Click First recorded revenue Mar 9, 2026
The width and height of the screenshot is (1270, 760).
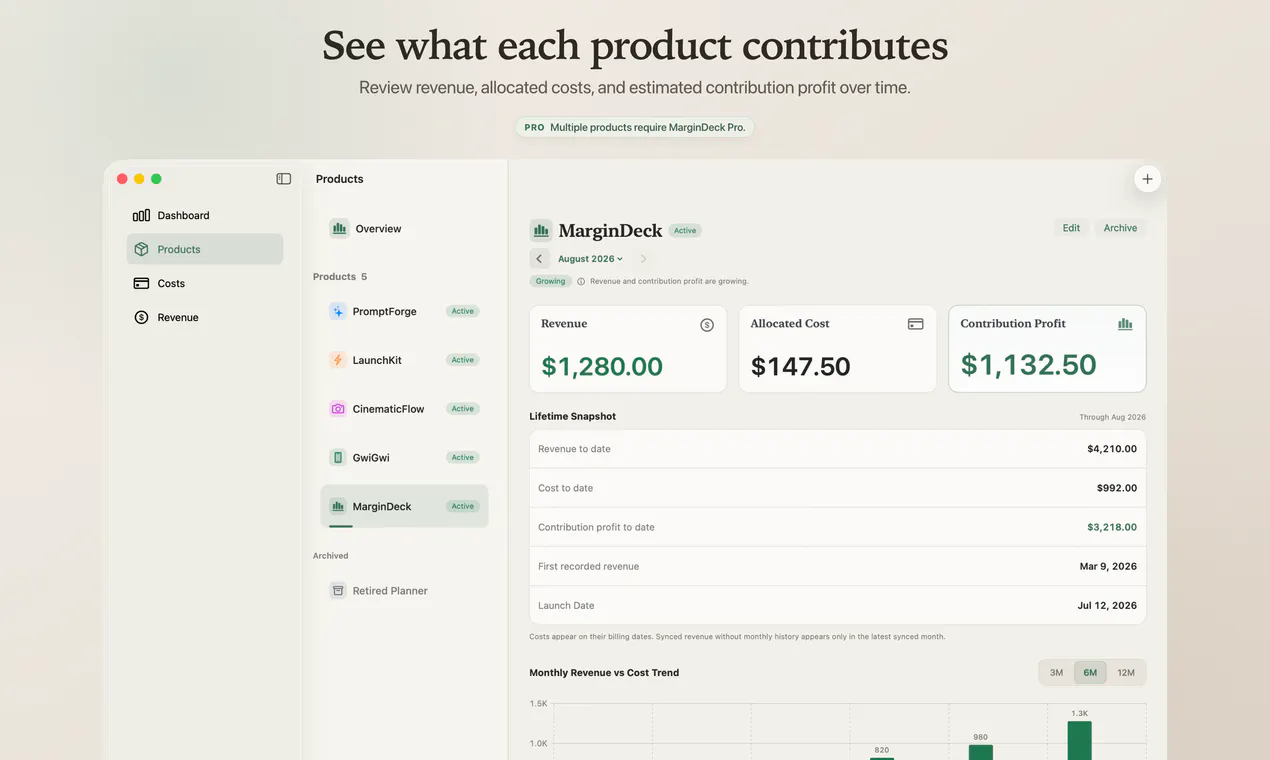pos(1109,566)
